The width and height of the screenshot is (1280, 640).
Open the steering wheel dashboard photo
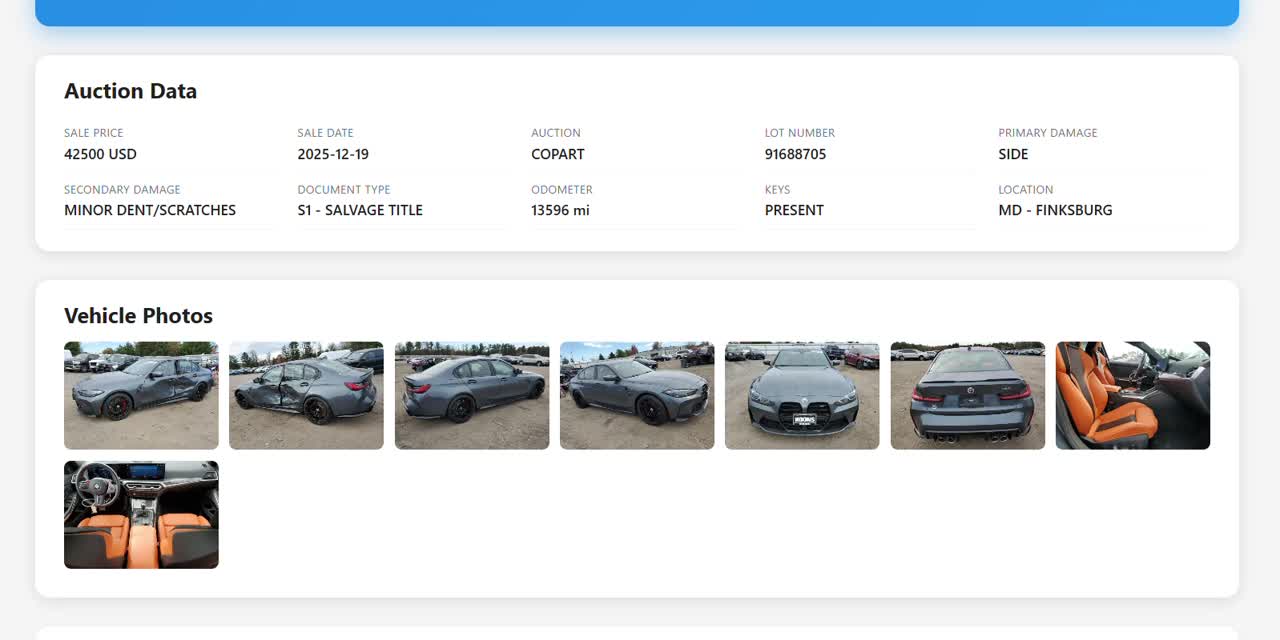tap(141, 515)
